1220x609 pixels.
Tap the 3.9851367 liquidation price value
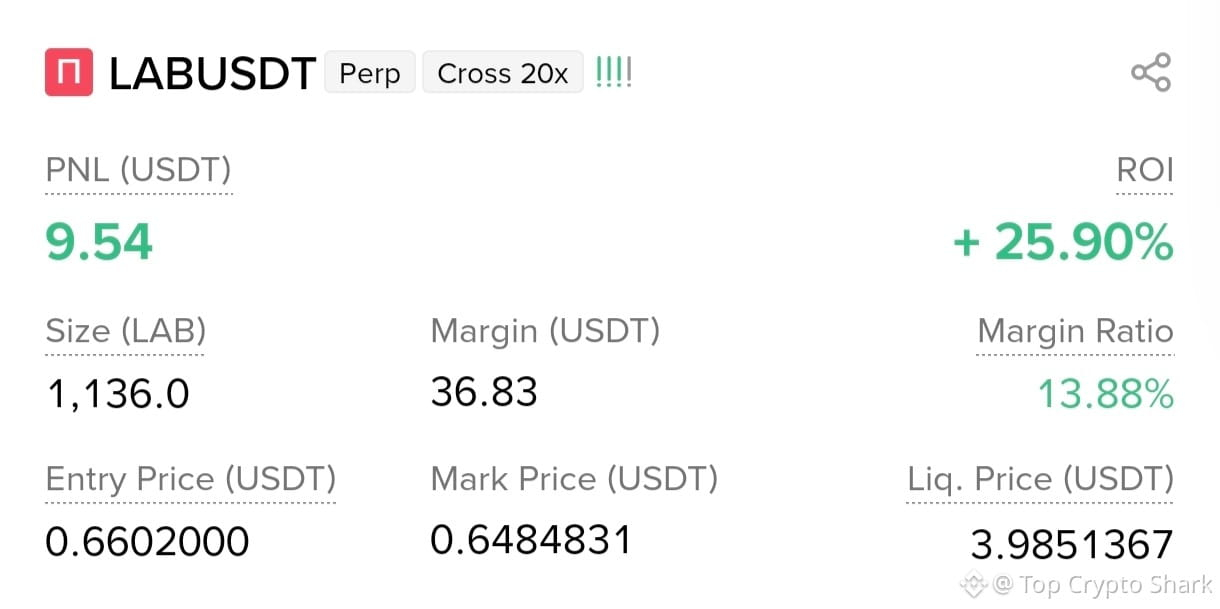pos(1072,545)
